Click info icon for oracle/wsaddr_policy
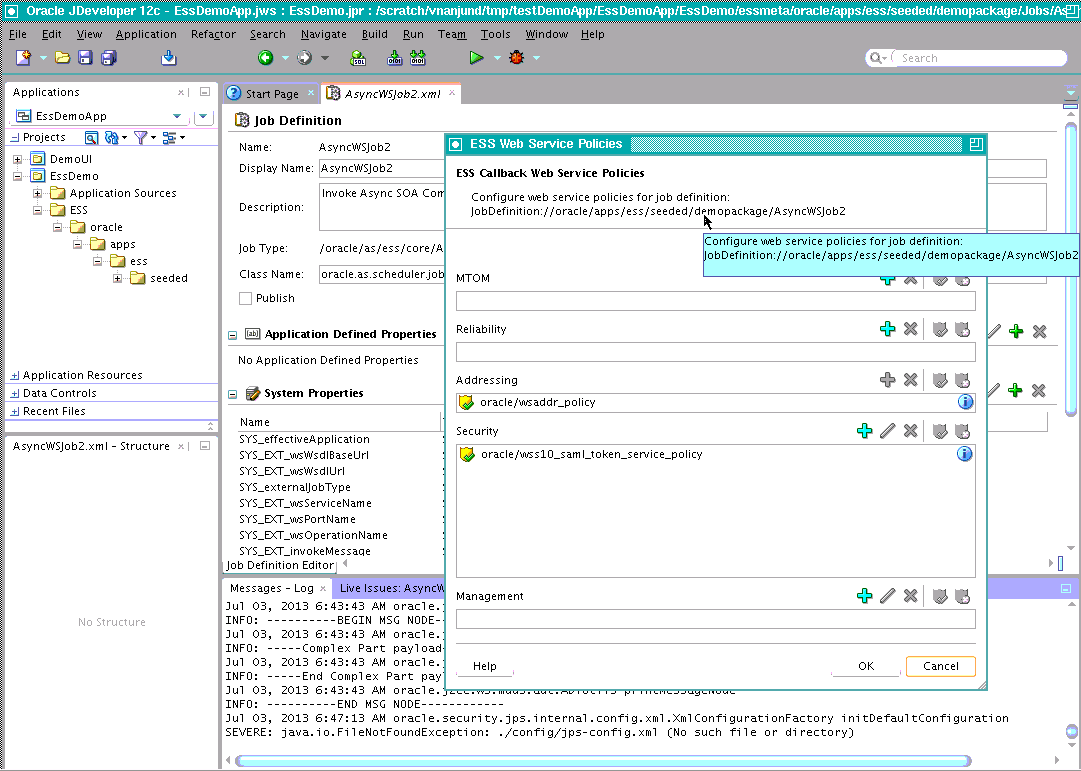Viewport: 1081px width, 771px height. click(x=965, y=402)
